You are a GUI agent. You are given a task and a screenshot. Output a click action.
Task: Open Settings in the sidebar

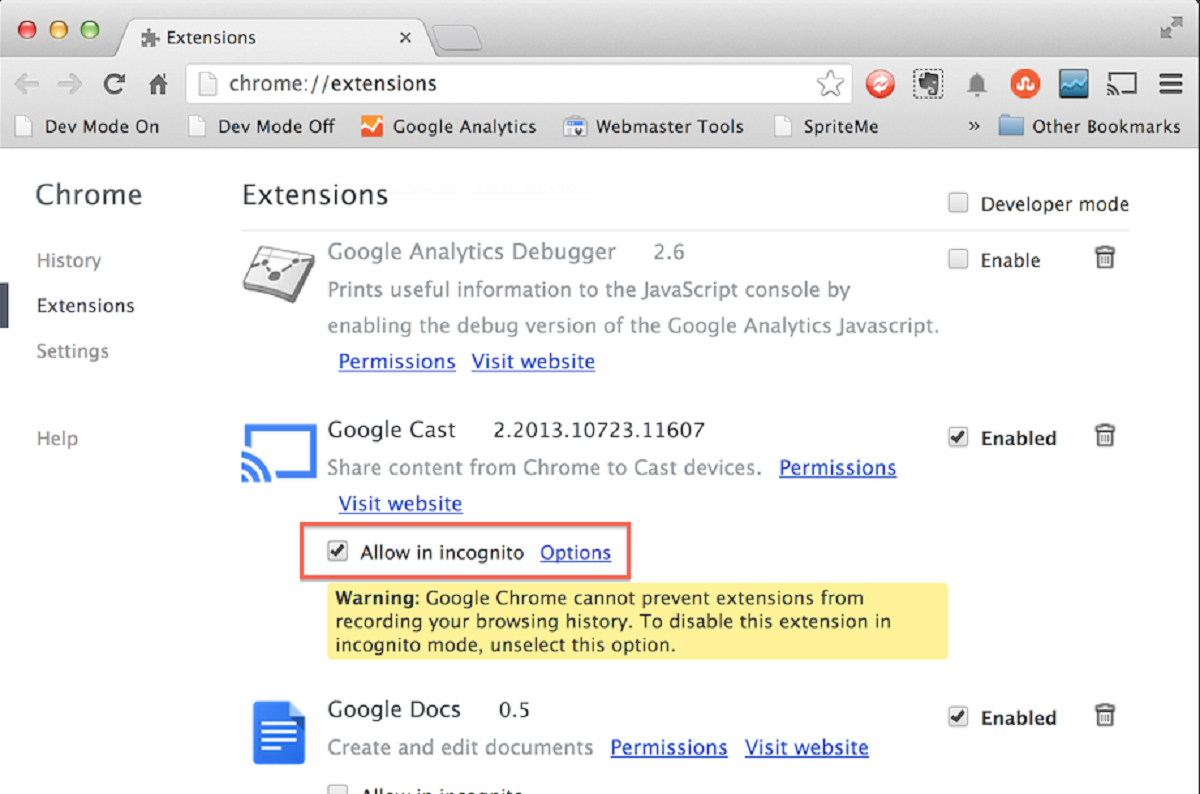click(73, 351)
